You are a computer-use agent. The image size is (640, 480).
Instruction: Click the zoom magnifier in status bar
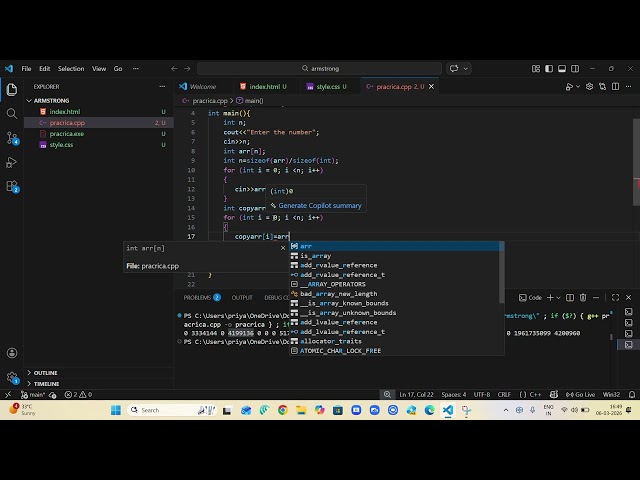[x=387, y=394]
